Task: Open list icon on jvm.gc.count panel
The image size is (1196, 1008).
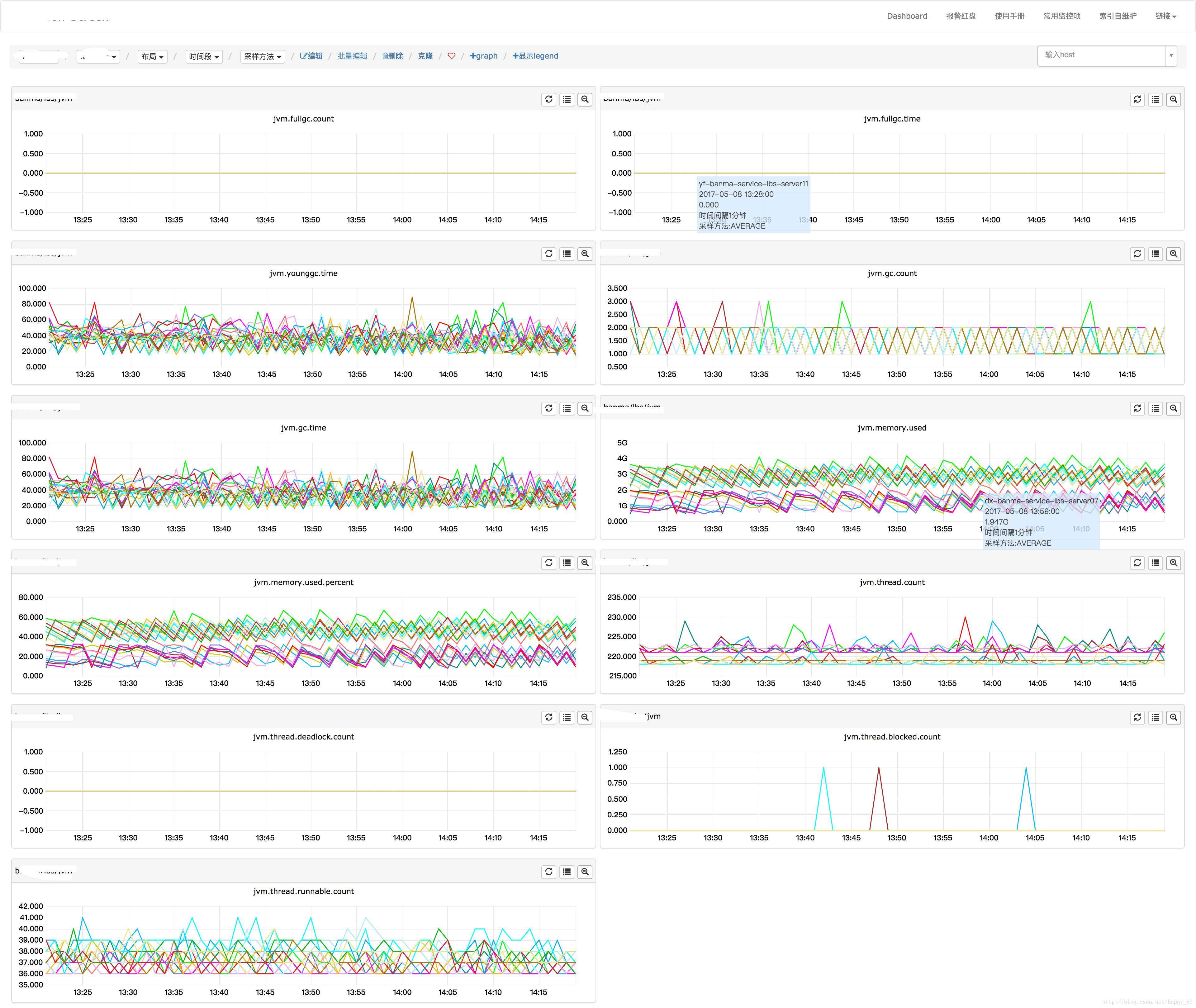Action: (x=1156, y=254)
